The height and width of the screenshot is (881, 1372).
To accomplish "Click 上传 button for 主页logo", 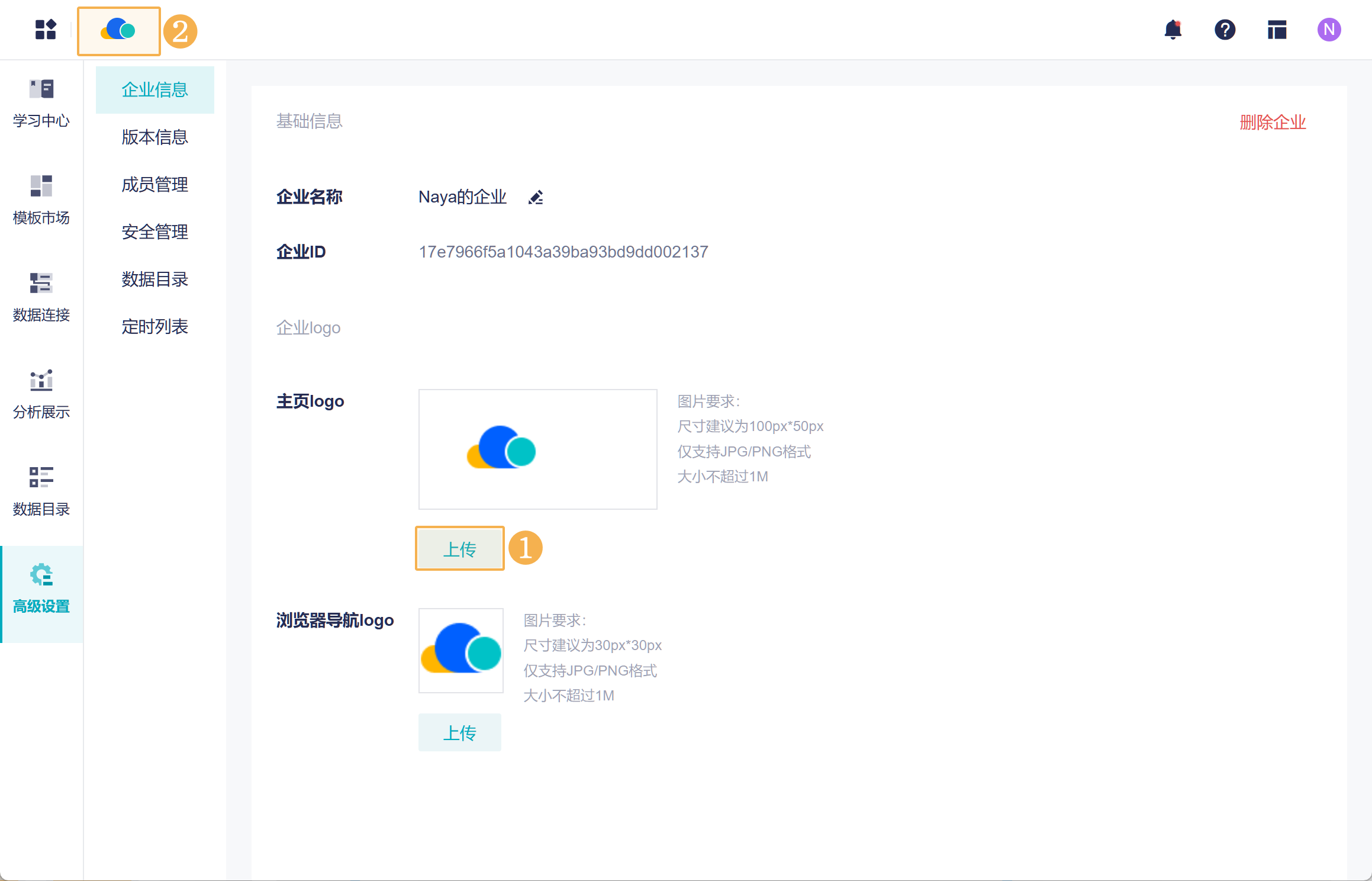I will click(x=460, y=549).
